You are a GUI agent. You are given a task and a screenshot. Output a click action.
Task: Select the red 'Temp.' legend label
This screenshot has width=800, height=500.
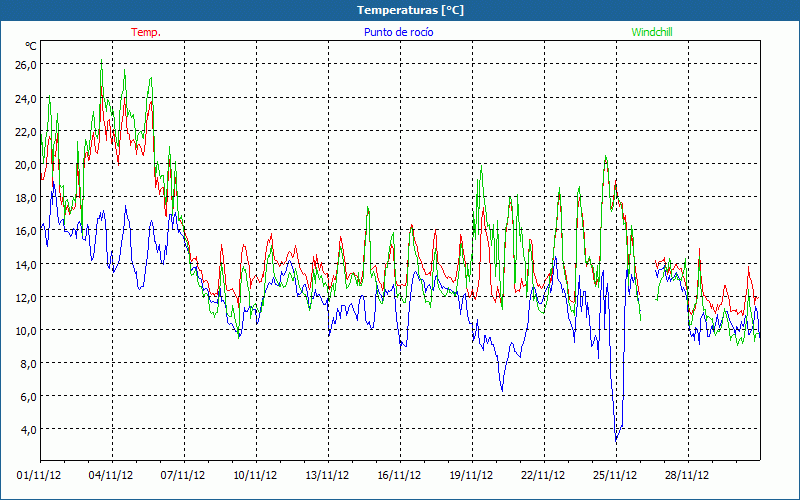pyautogui.click(x=146, y=32)
